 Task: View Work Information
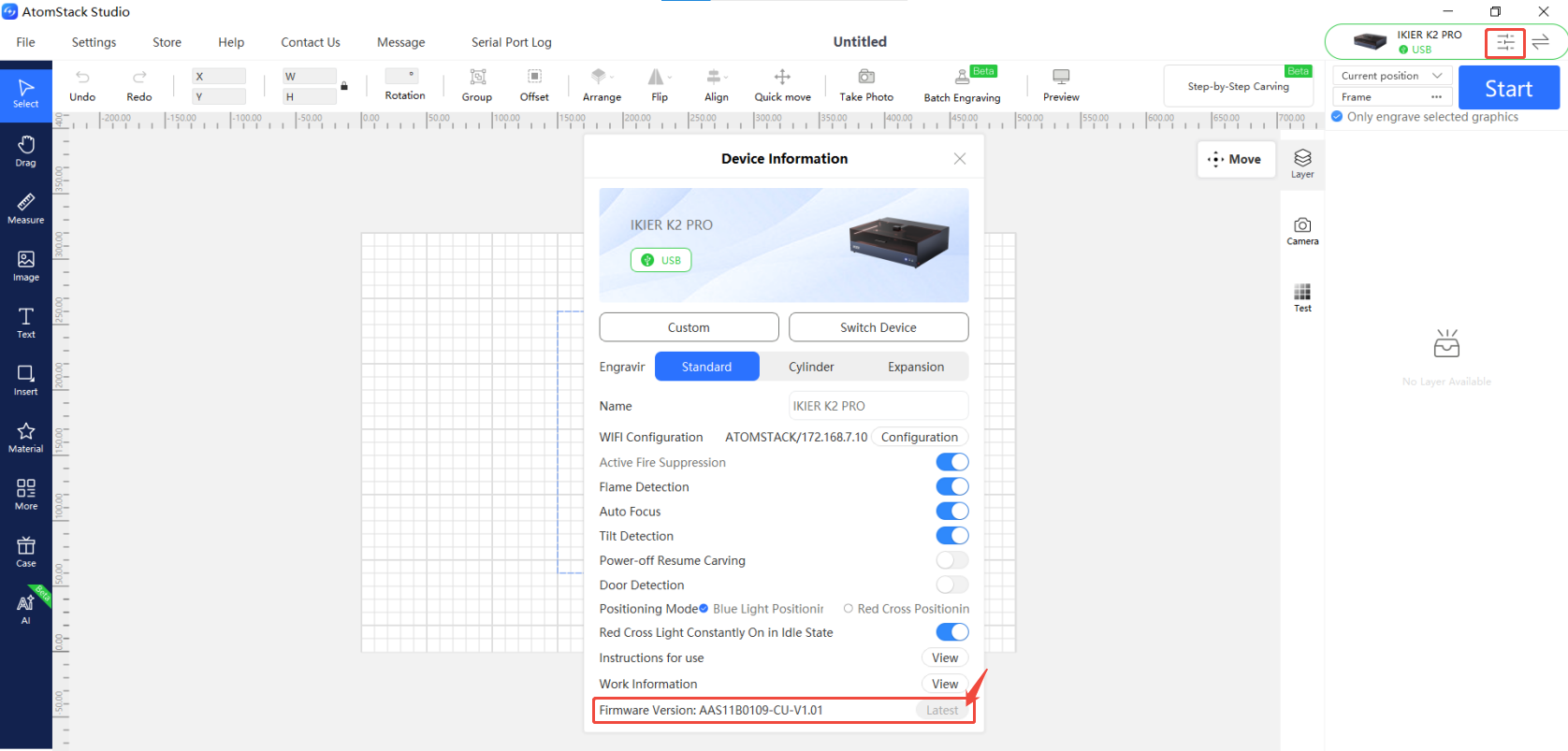(945, 684)
